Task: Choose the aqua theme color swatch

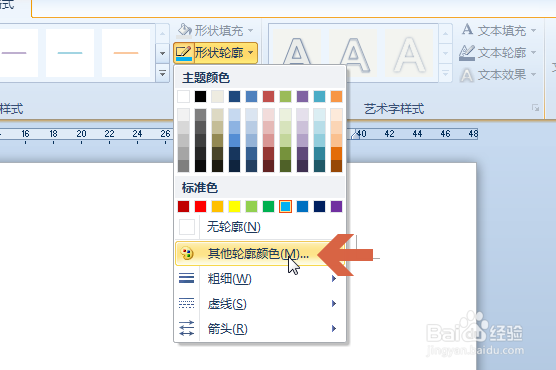Action: point(319,96)
